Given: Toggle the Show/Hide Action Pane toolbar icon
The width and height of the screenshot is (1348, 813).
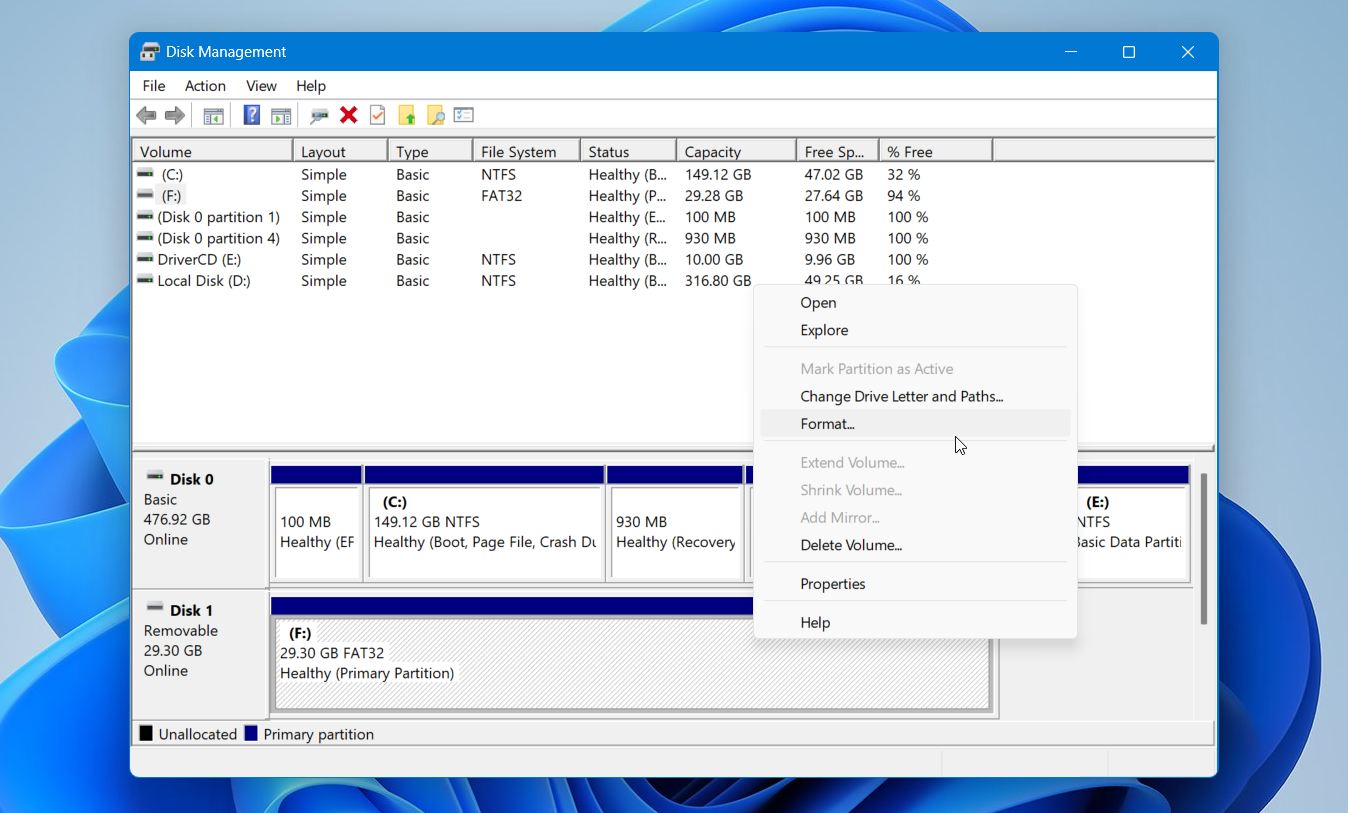Looking at the screenshot, I should click(x=281, y=114).
